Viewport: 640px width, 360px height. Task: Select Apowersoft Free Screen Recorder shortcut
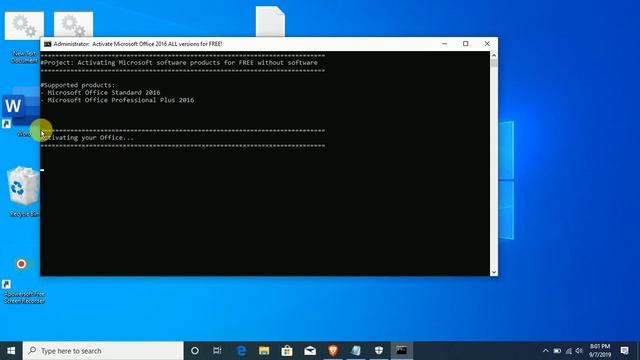point(23,281)
